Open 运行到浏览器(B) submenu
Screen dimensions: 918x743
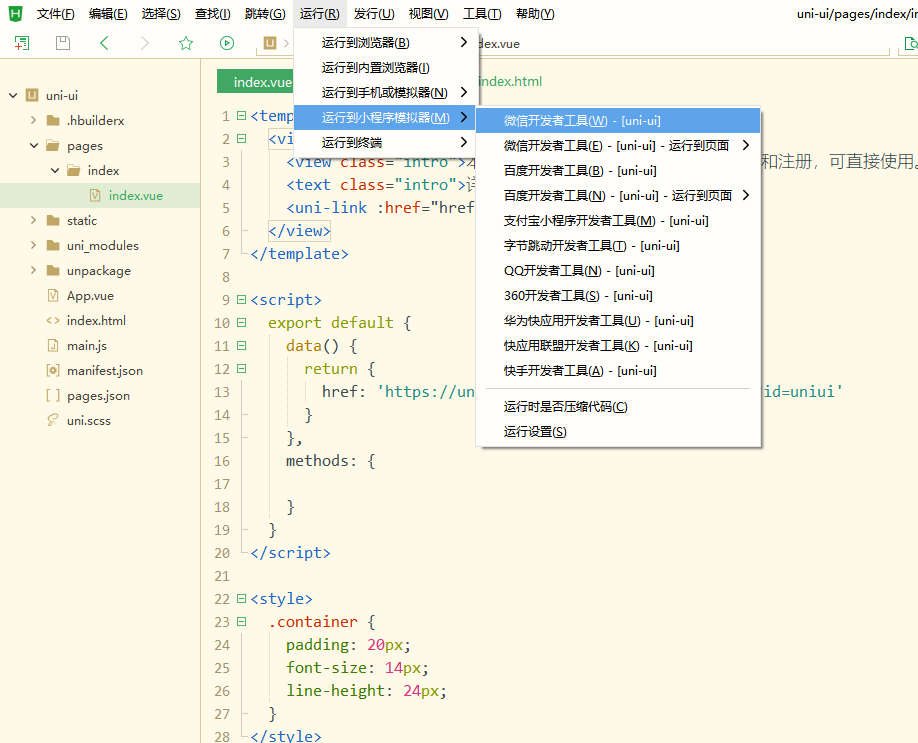(366, 43)
